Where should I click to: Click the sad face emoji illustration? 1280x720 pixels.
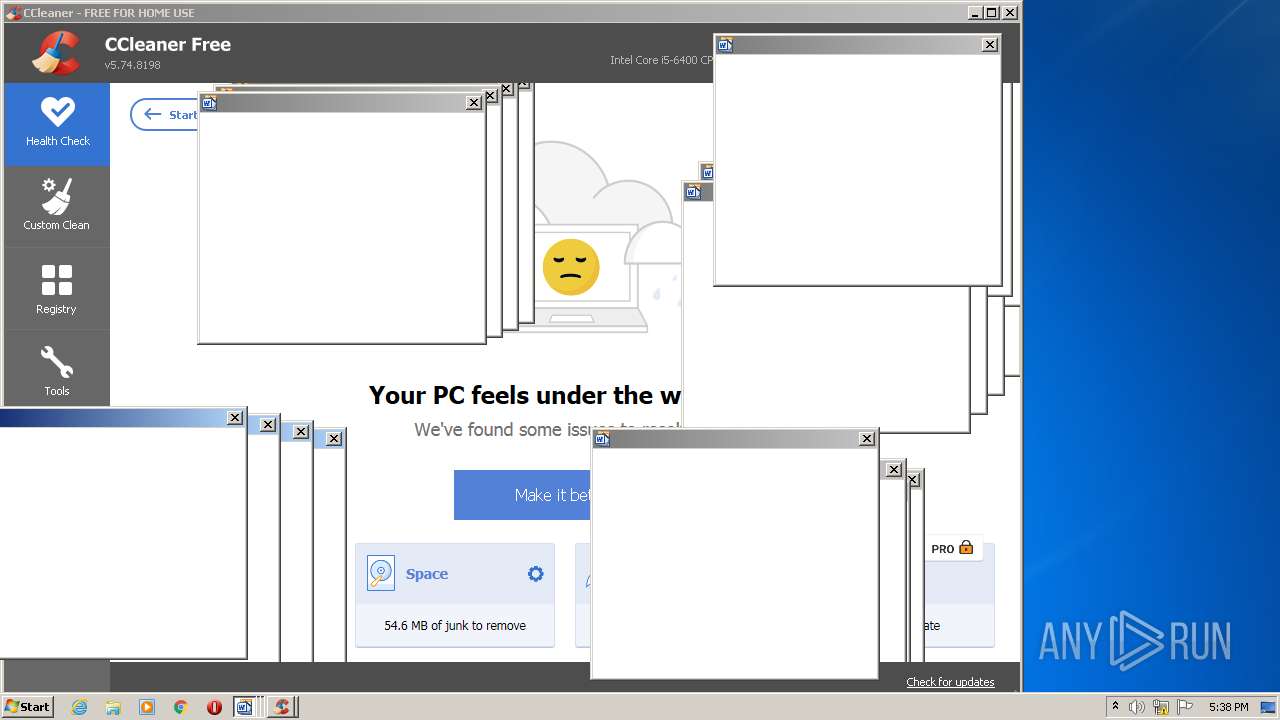click(x=571, y=267)
